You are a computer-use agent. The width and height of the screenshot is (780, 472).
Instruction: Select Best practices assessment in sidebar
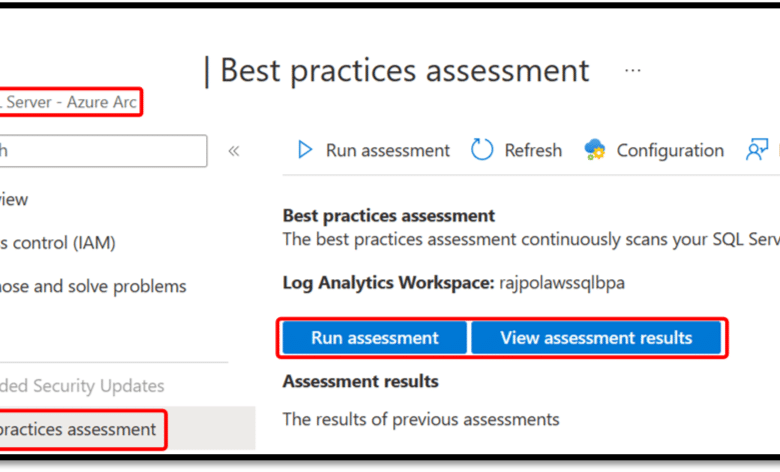click(x=78, y=429)
